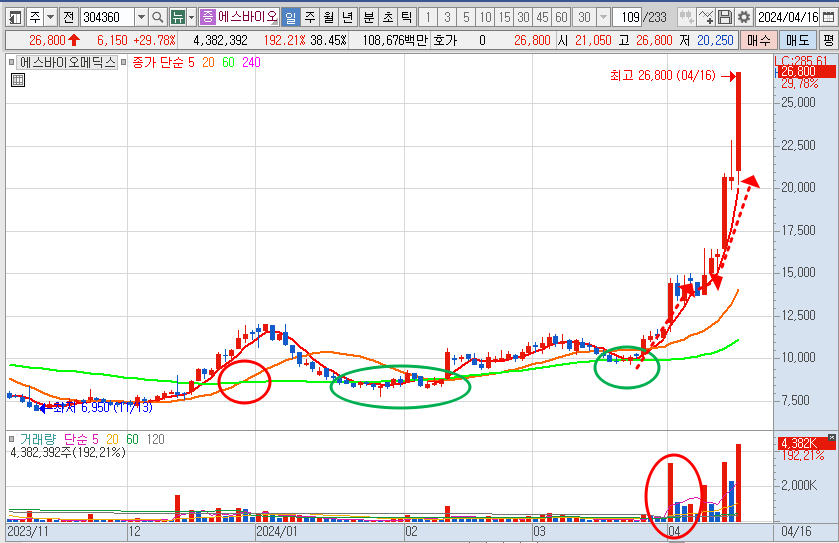Click the 평 button
The width and height of the screenshot is (839, 543).
click(x=828, y=40)
